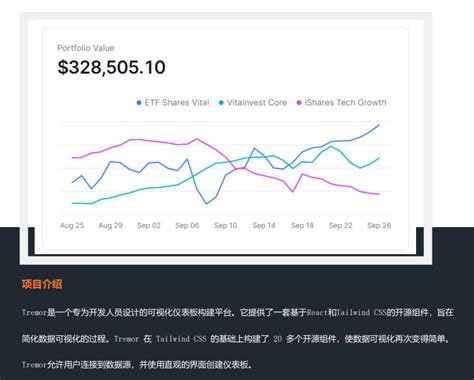This screenshot has height=380, width=474.
Task: Click the Vitainvest Core legend entry
Action: pos(253,103)
